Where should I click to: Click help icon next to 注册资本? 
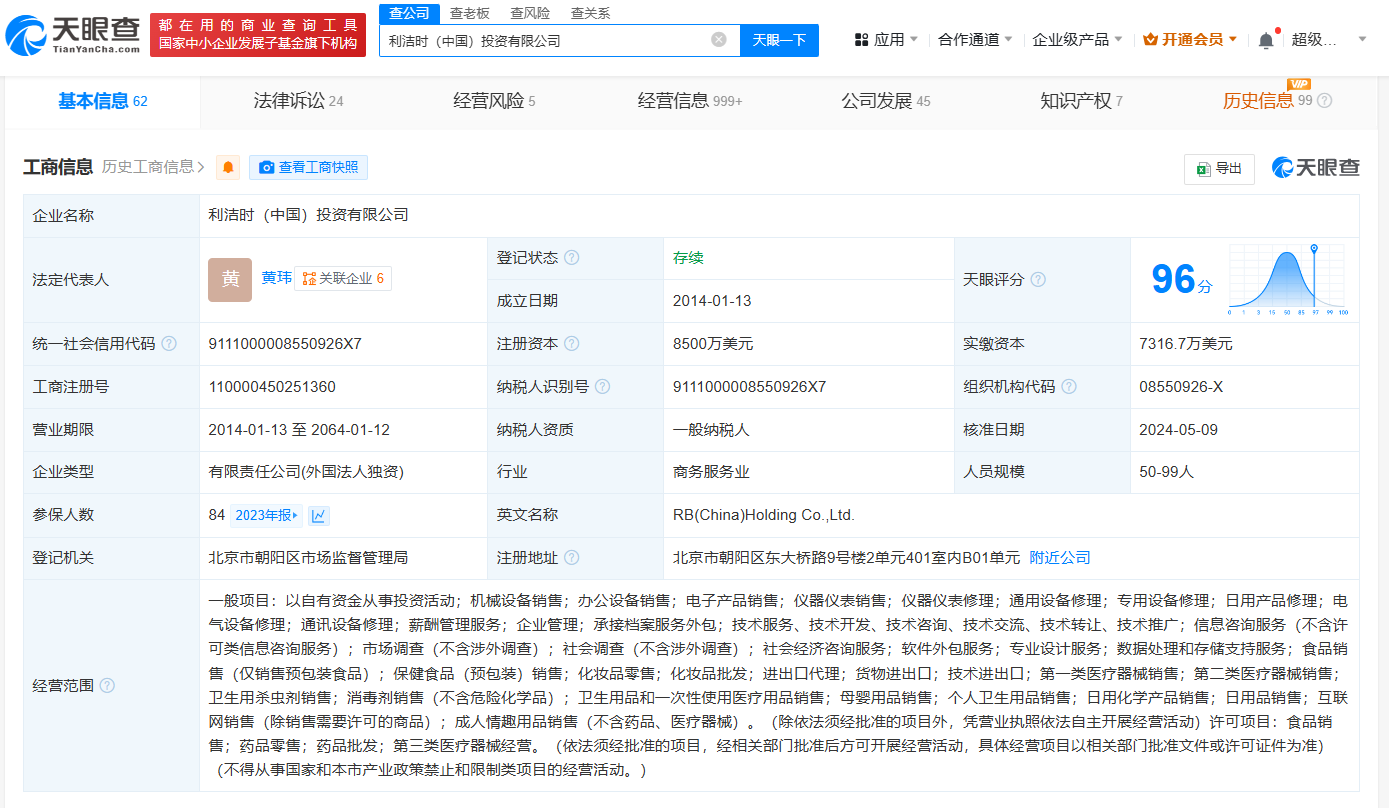coord(571,344)
